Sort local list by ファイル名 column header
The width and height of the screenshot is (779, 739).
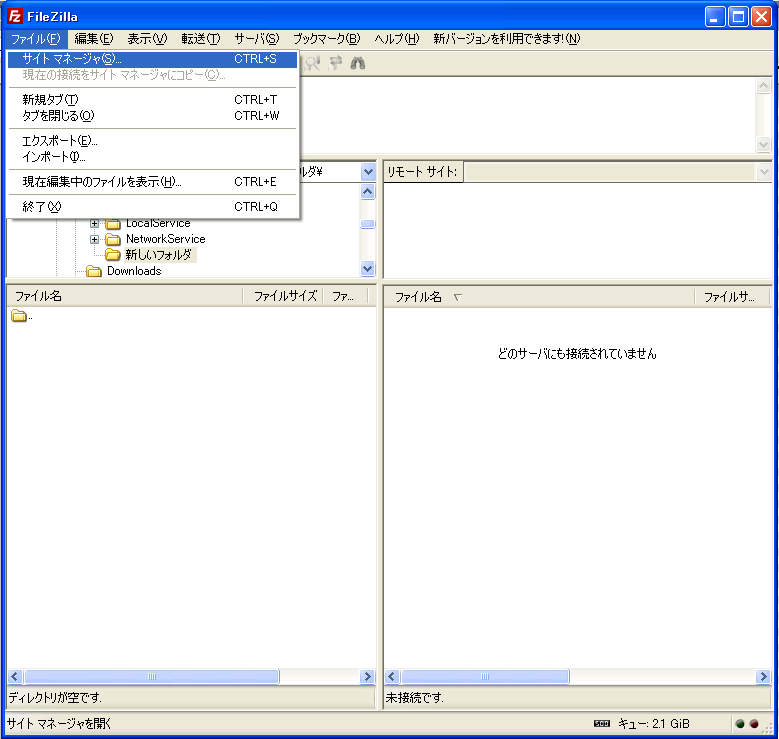click(x=125, y=296)
